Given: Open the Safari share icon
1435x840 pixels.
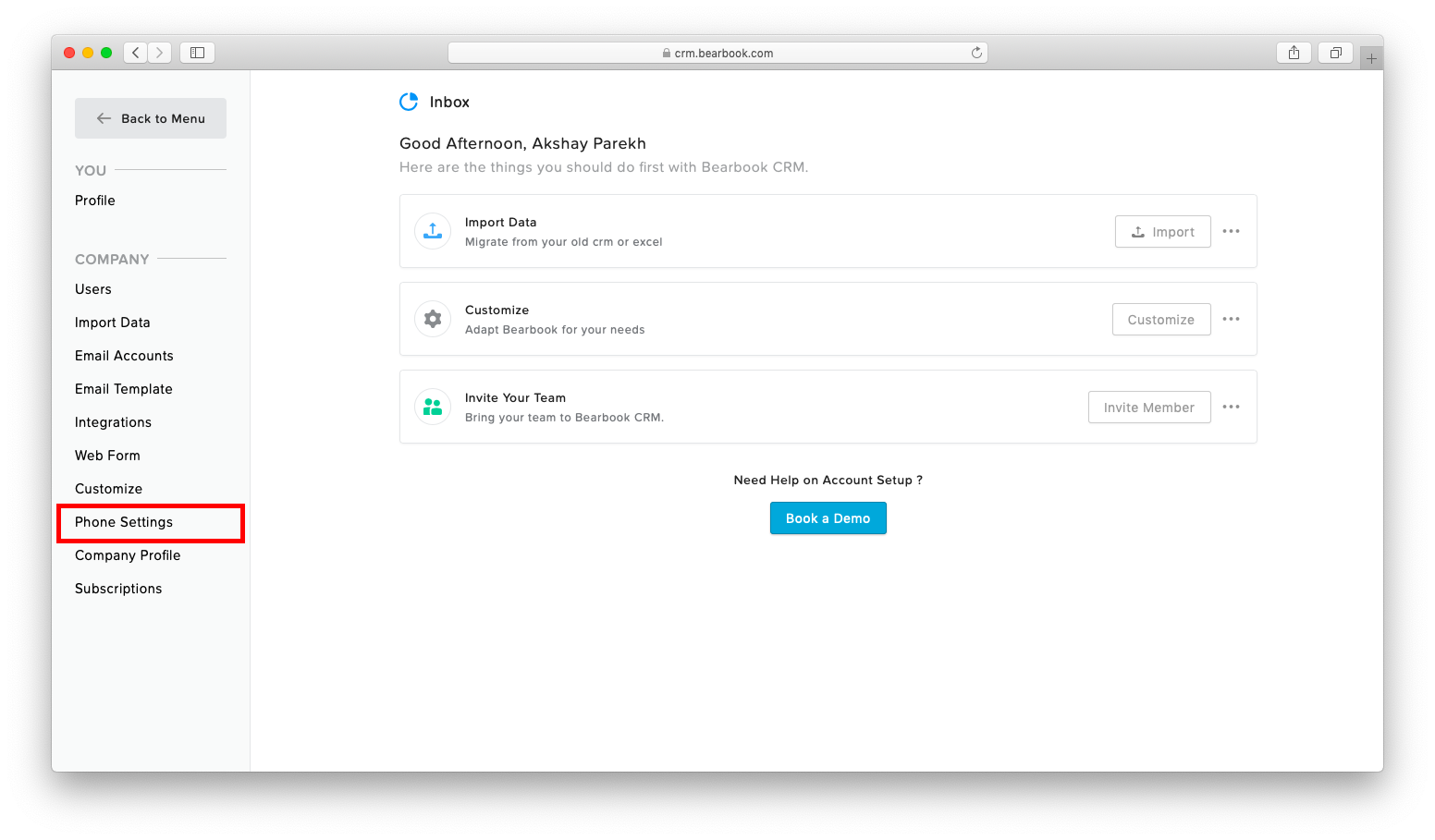Looking at the screenshot, I should coord(1294,53).
